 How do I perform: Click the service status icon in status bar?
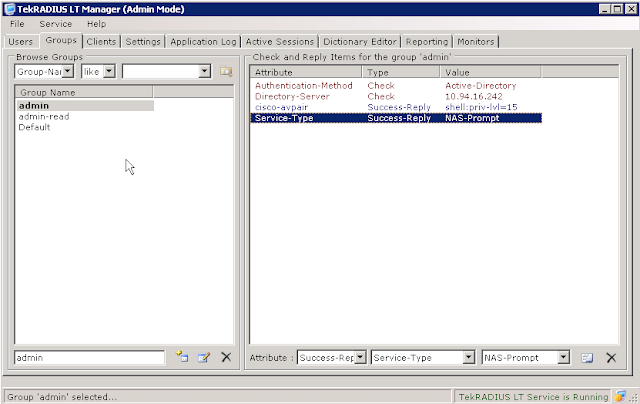620,396
